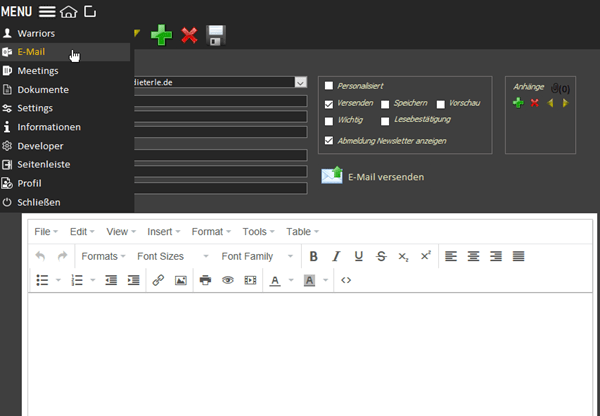The image size is (600, 416).
Task: Open the Font Family dropdown
Action: [x=256, y=256]
